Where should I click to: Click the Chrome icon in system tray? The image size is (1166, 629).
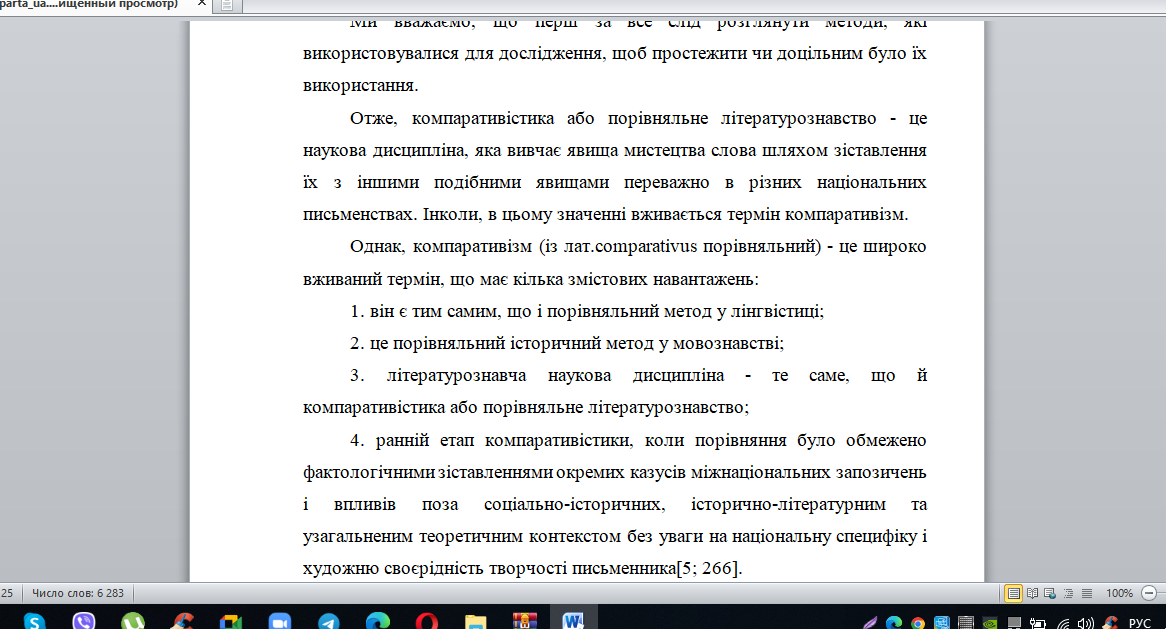tap(918, 623)
